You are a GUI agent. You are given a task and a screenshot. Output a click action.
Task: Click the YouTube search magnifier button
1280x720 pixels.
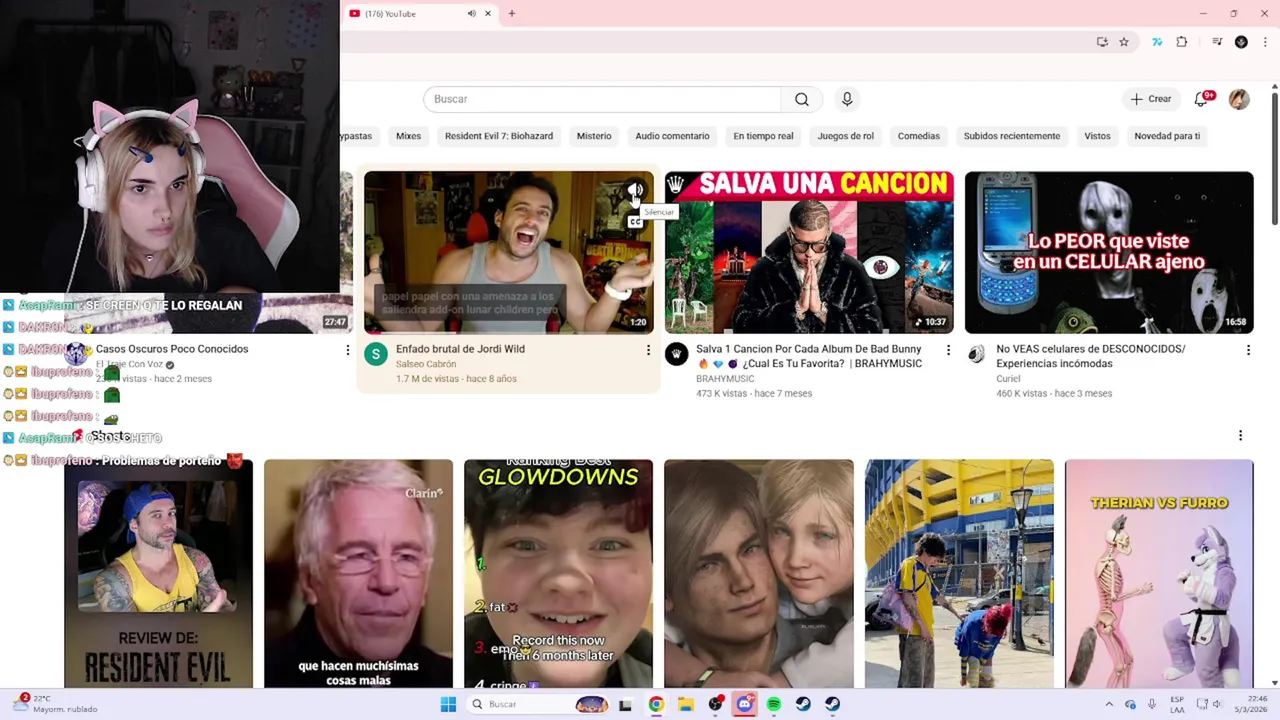coord(802,99)
